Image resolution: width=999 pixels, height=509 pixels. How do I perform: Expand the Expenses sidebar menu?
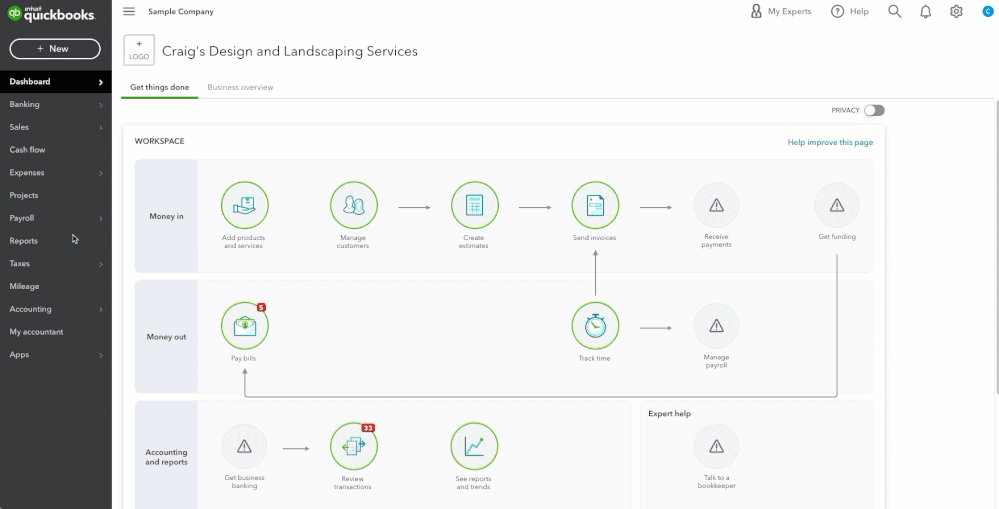(x=55, y=173)
